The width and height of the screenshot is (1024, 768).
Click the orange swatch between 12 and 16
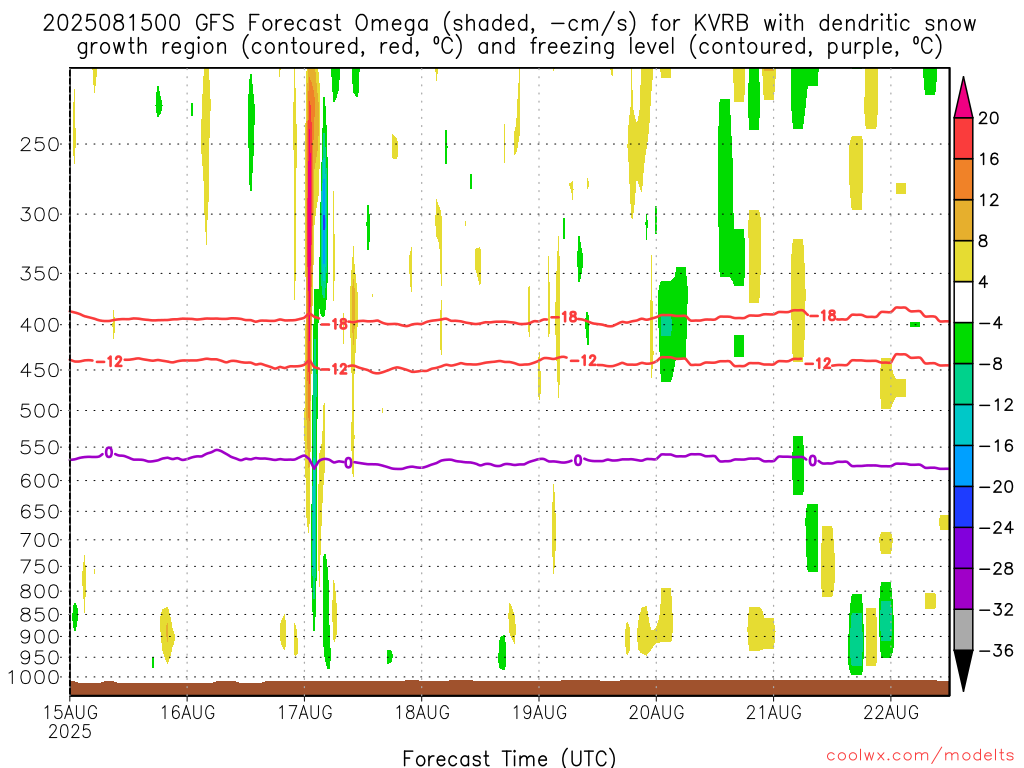click(x=963, y=180)
